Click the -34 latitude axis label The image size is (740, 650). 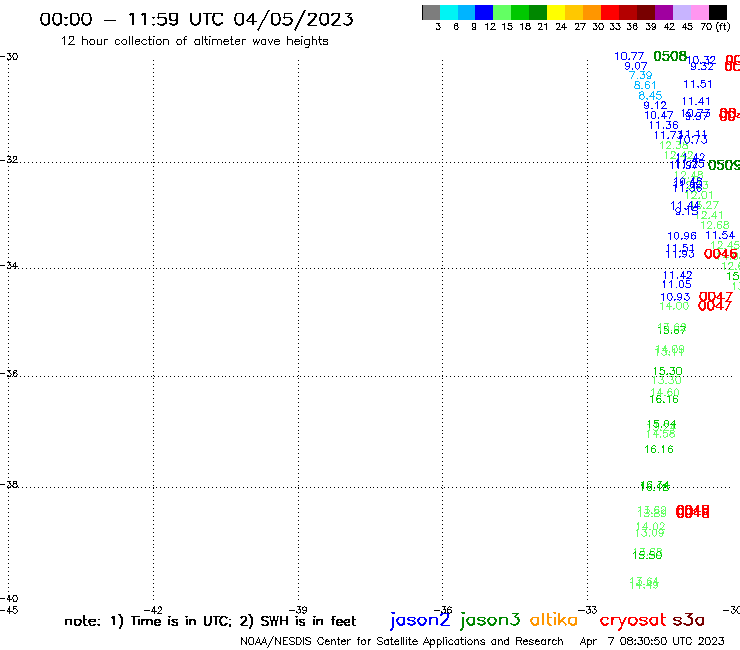(9, 265)
